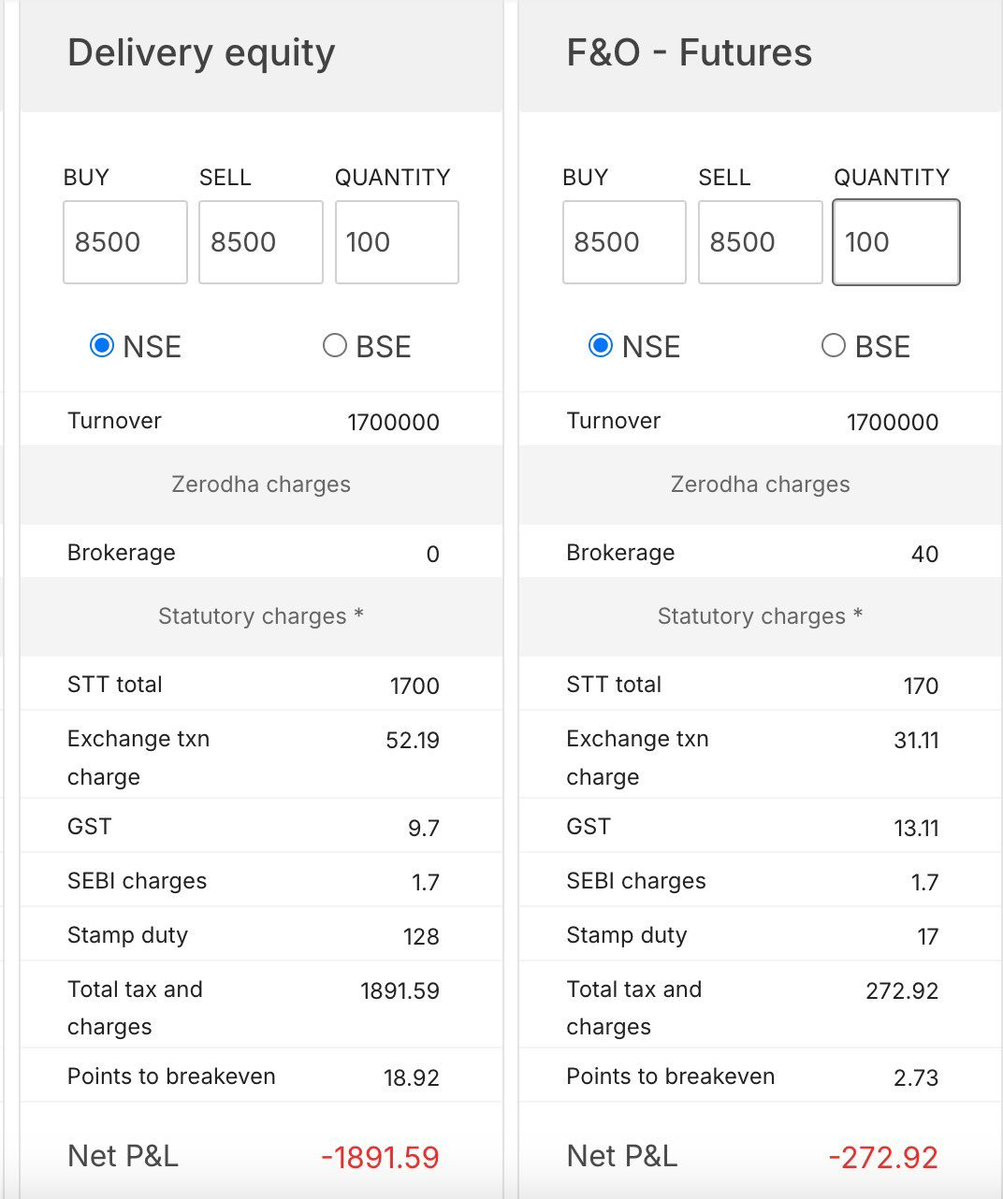Click the Net P&L value -272.92

[x=883, y=1158]
